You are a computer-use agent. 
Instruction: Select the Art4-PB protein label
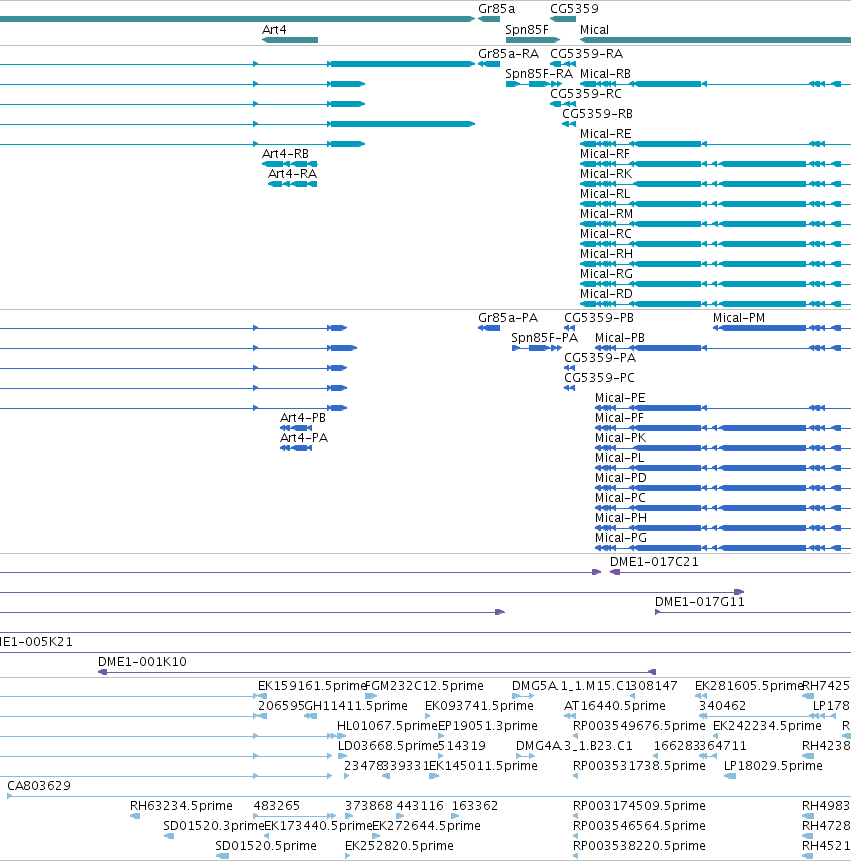tap(303, 418)
